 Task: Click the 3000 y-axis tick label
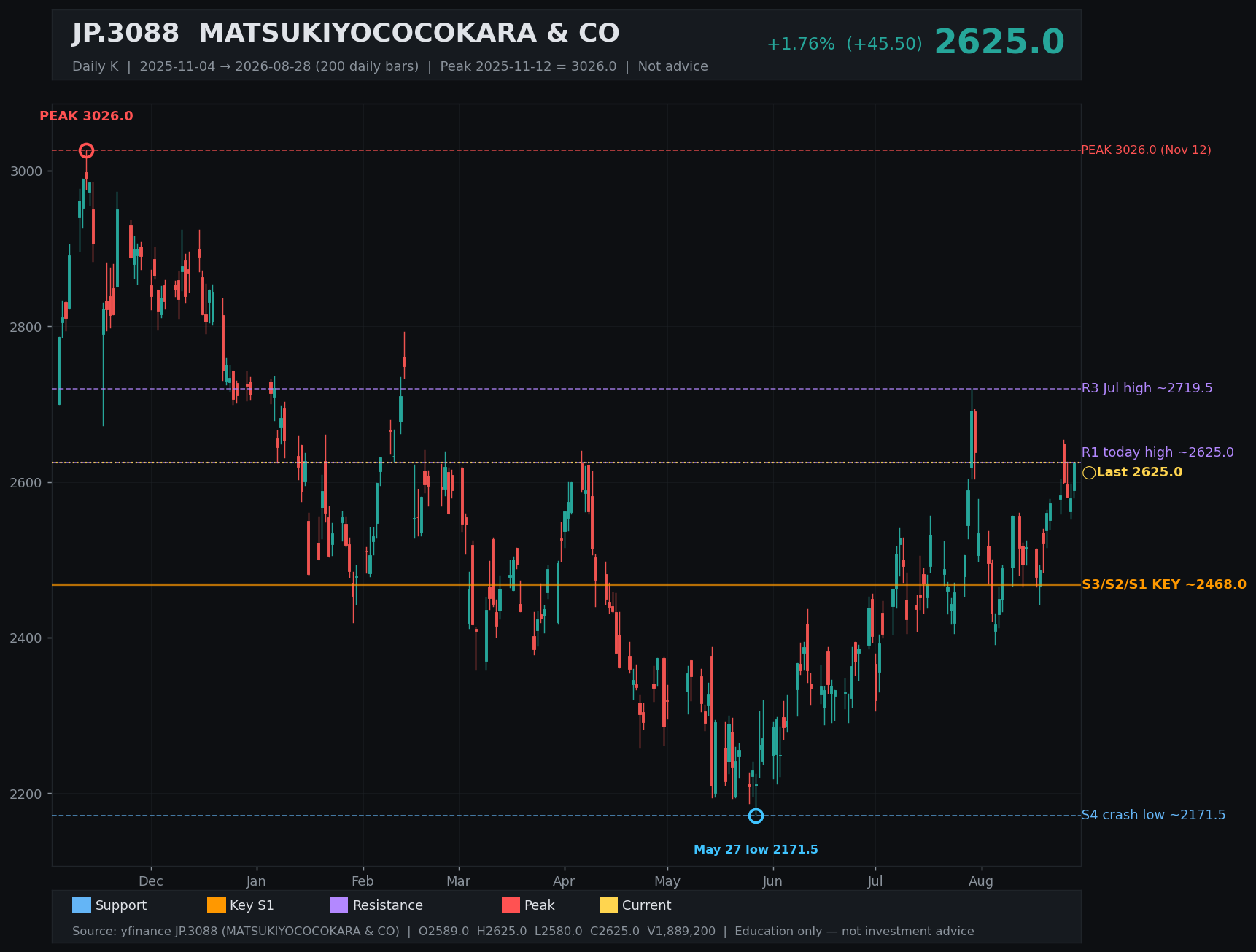(26, 171)
